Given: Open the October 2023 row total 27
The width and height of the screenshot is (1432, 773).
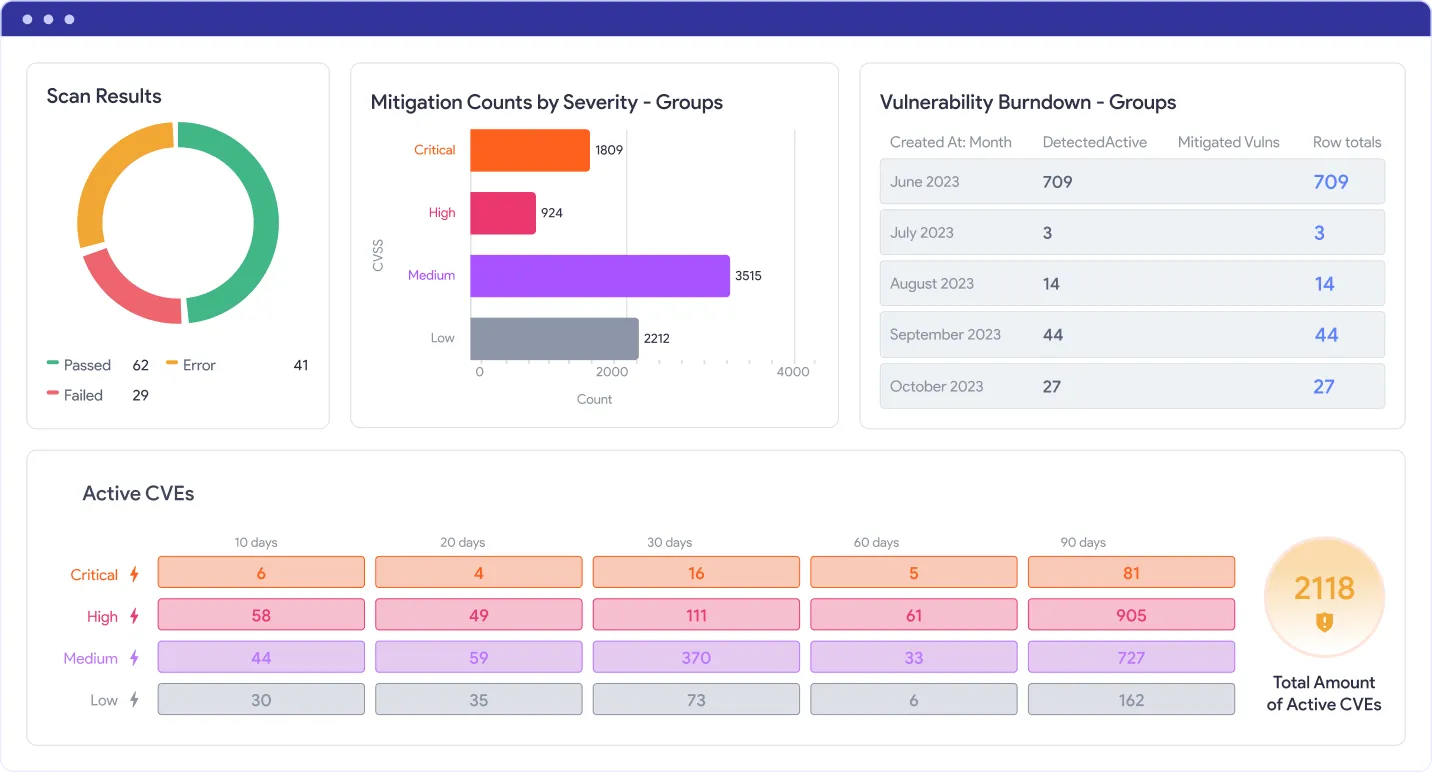Looking at the screenshot, I should pyautogui.click(x=1324, y=387).
